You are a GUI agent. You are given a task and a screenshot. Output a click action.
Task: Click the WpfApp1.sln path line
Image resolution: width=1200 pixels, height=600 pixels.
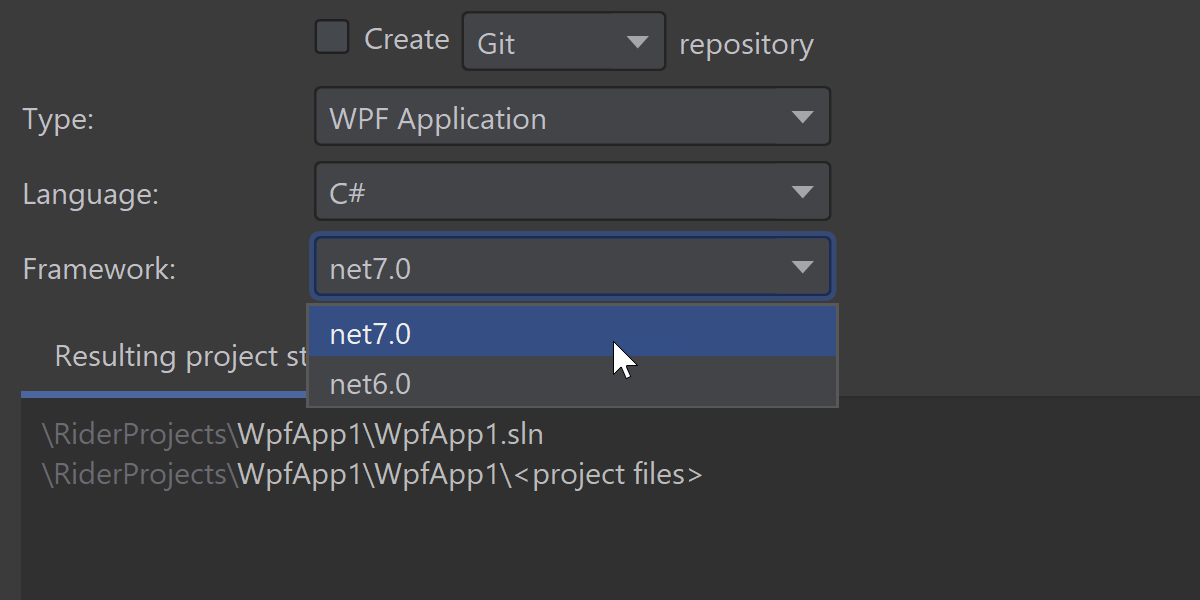coord(293,434)
